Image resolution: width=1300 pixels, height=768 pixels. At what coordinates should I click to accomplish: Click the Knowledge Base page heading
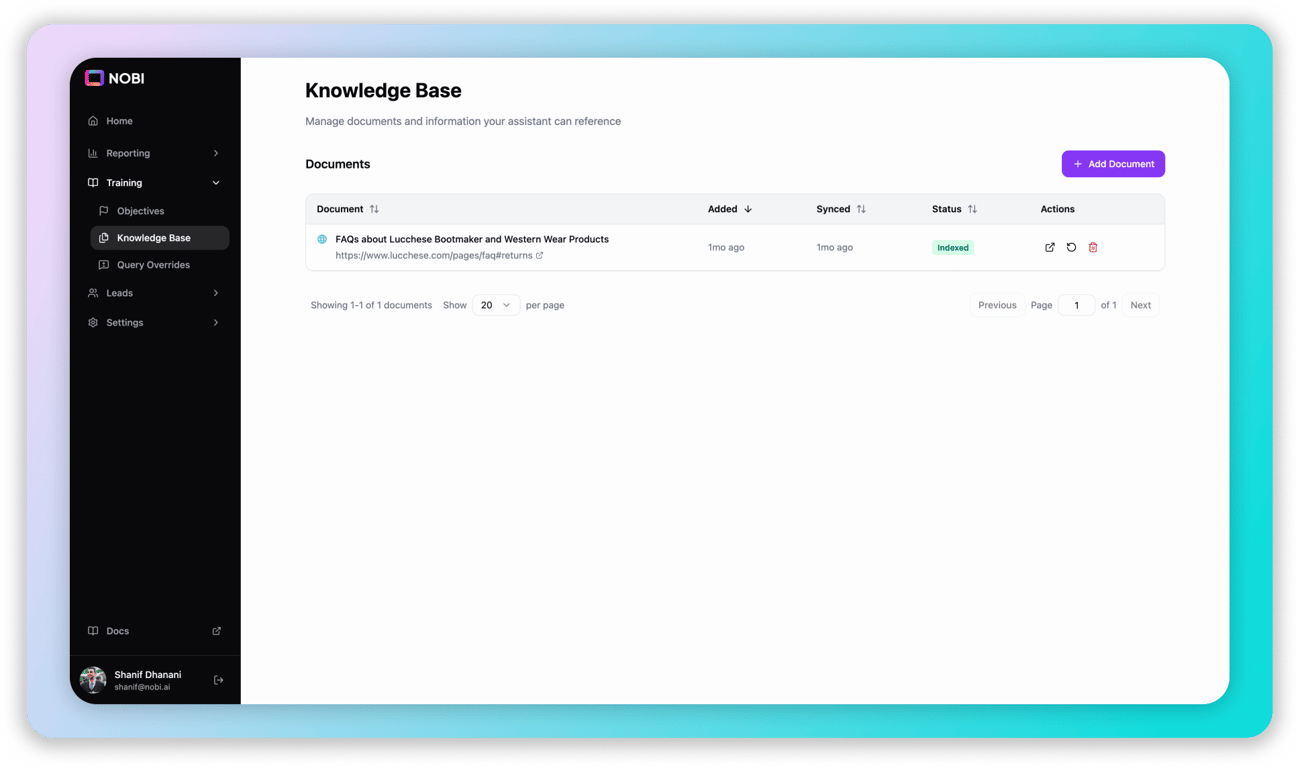click(383, 90)
